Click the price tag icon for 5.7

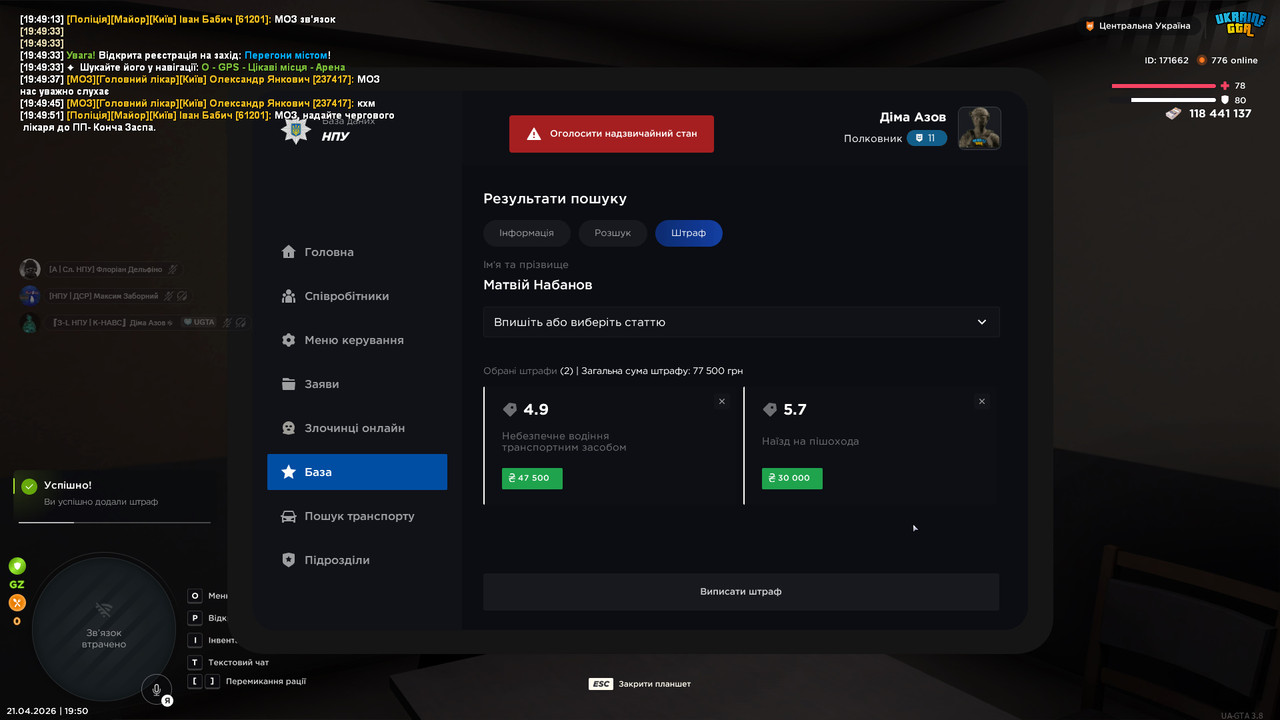(770, 410)
